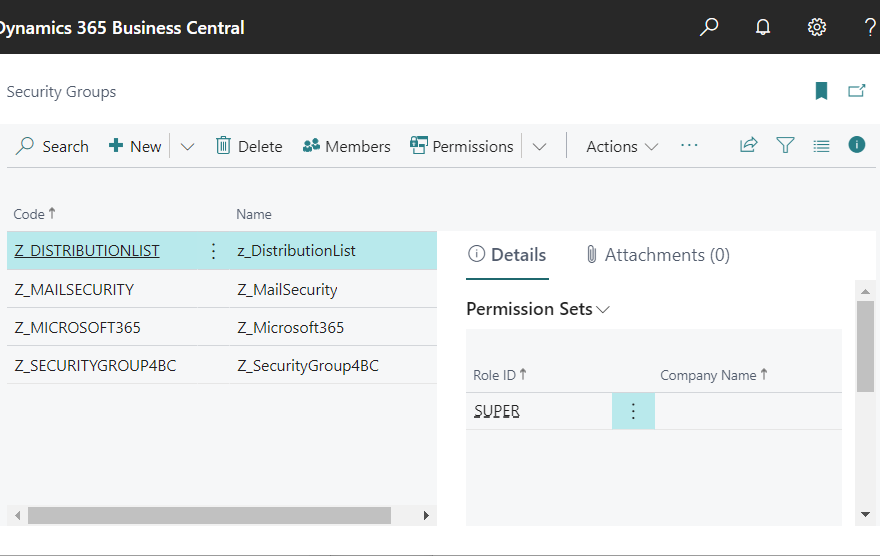
Task: Click the Search action in toolbar
Action: pyautogui.click(x=52, y=146)
